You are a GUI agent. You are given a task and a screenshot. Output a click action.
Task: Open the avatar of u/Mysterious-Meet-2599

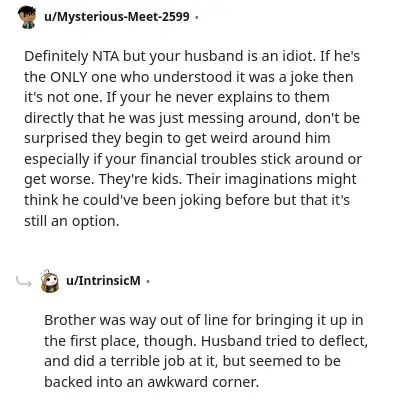coord(27,17)
